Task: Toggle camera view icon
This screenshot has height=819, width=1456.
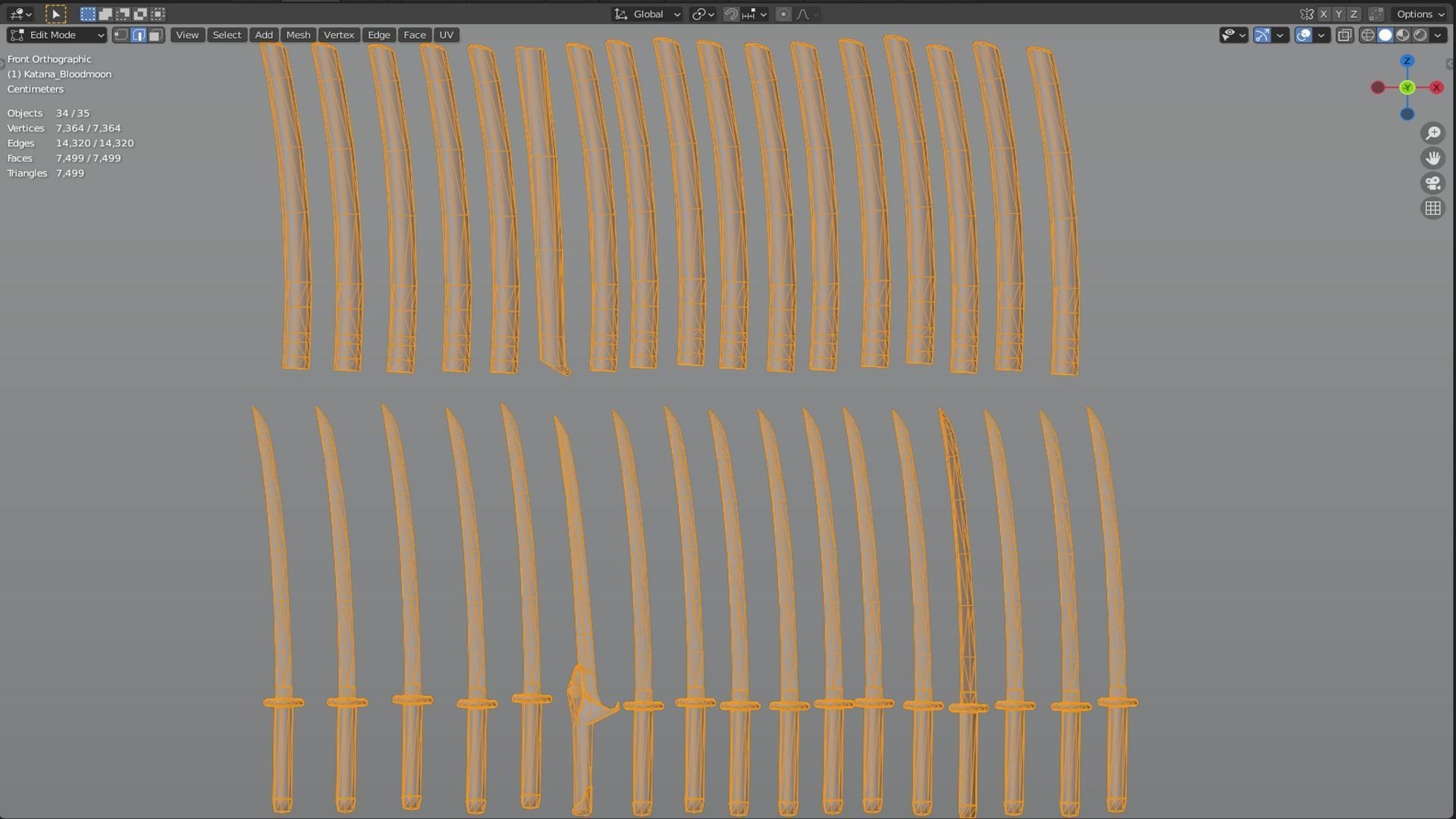Action: 1432,184
